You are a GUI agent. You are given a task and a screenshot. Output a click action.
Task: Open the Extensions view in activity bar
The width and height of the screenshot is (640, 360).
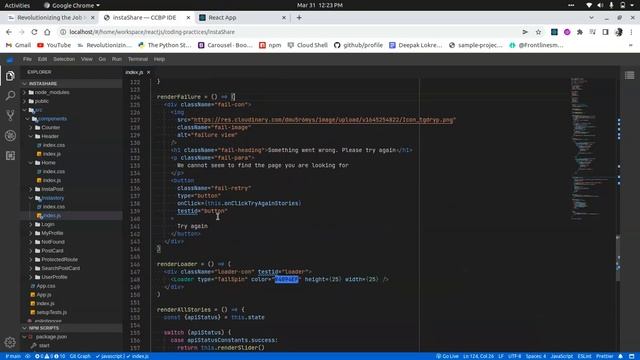10,156
